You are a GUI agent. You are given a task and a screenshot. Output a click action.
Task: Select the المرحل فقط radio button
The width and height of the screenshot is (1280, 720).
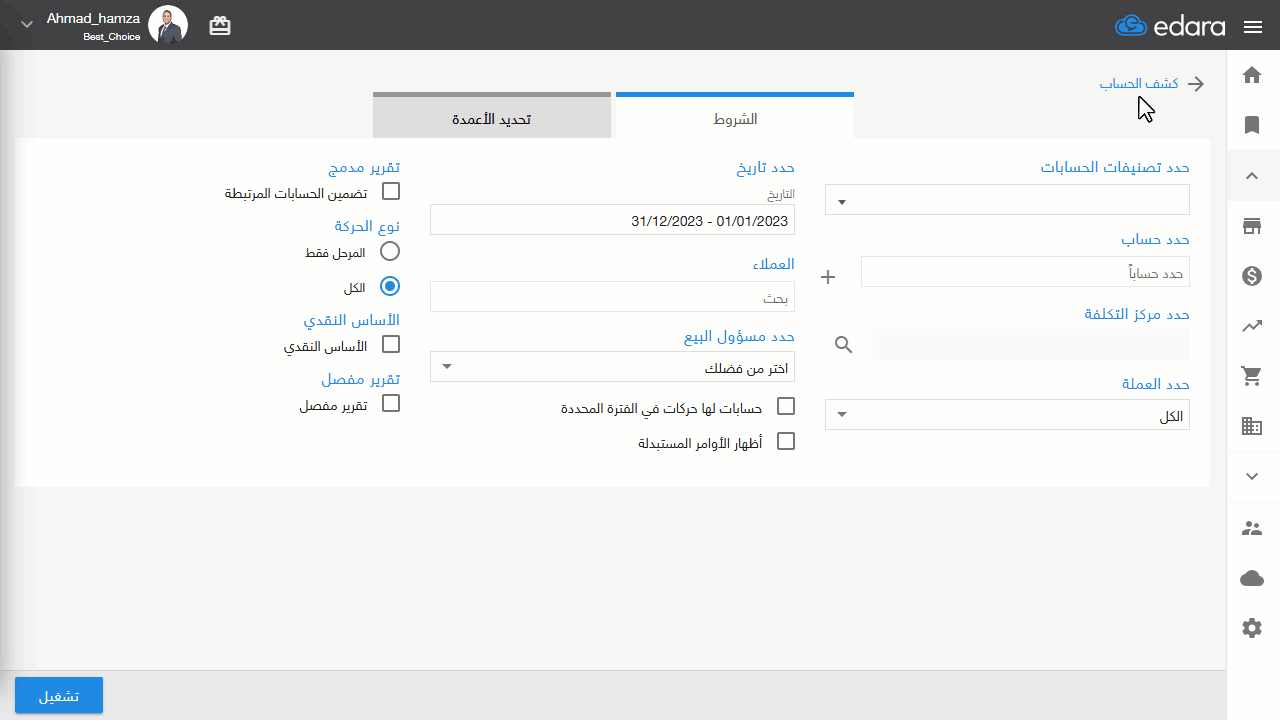[390, 251]
